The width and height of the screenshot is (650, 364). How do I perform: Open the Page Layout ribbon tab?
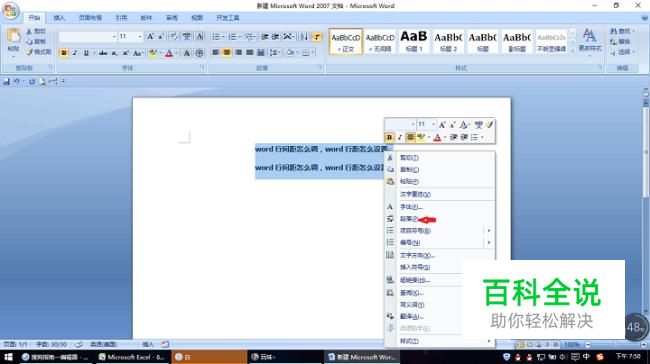90,18
